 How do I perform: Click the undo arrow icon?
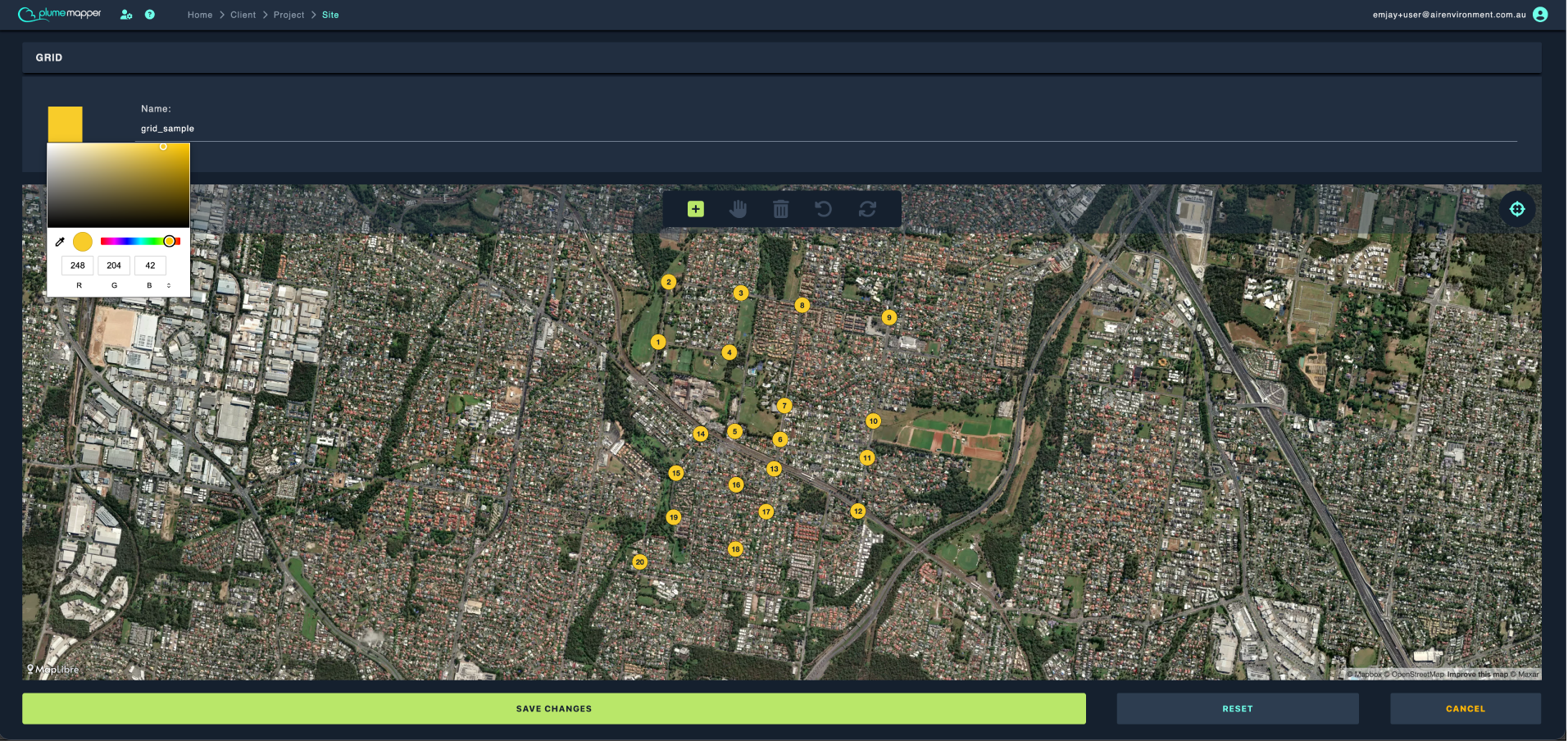823,209
